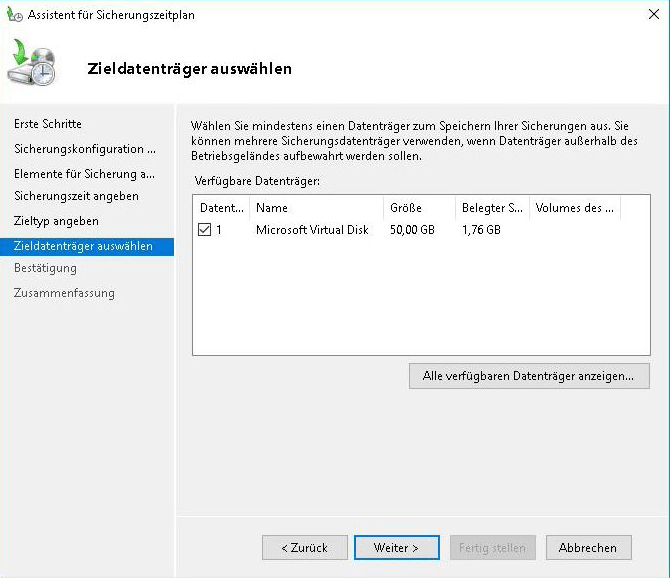Close the wizard window
Screen dimensions: 670x578
click(x=654, y=15)
